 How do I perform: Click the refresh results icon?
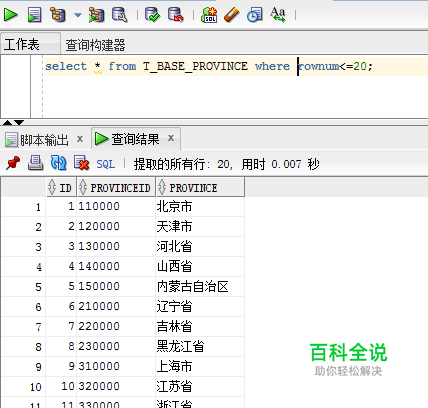tap(58, 163)
